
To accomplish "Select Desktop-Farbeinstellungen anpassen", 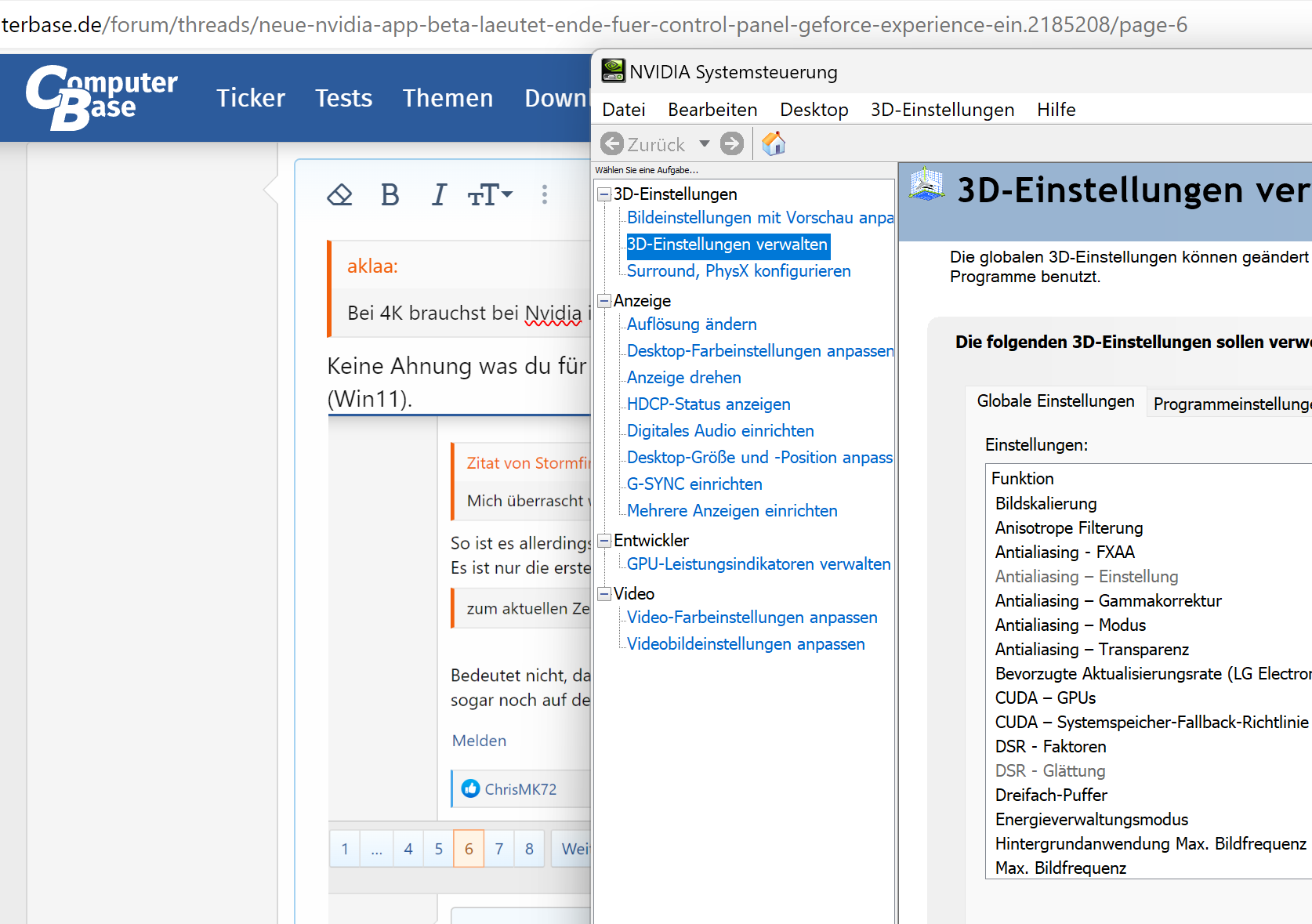I will pyautogui.click(x=759, y=351).
